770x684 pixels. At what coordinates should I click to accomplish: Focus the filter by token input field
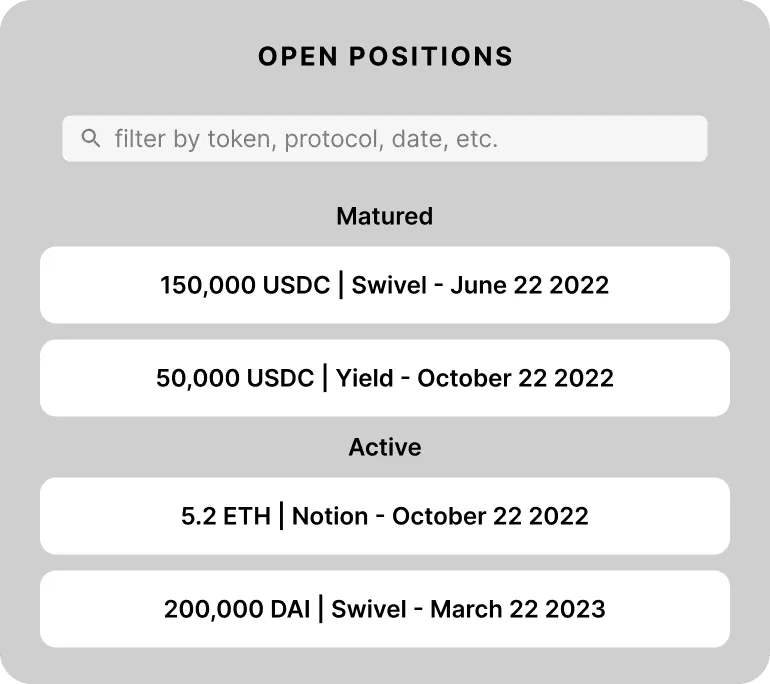click(x=400, y=138)
